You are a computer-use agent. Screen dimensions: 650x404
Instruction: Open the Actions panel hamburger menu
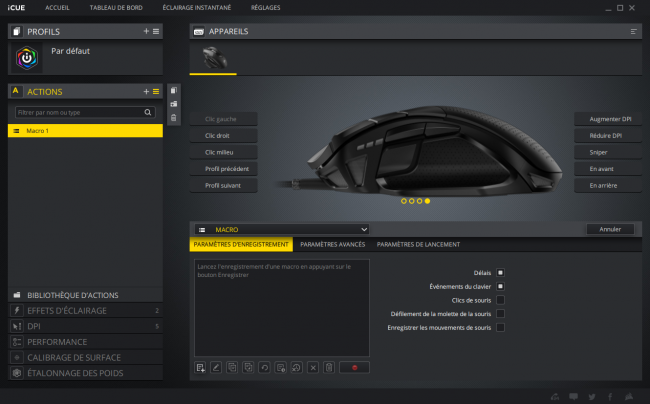click(156, 92)
